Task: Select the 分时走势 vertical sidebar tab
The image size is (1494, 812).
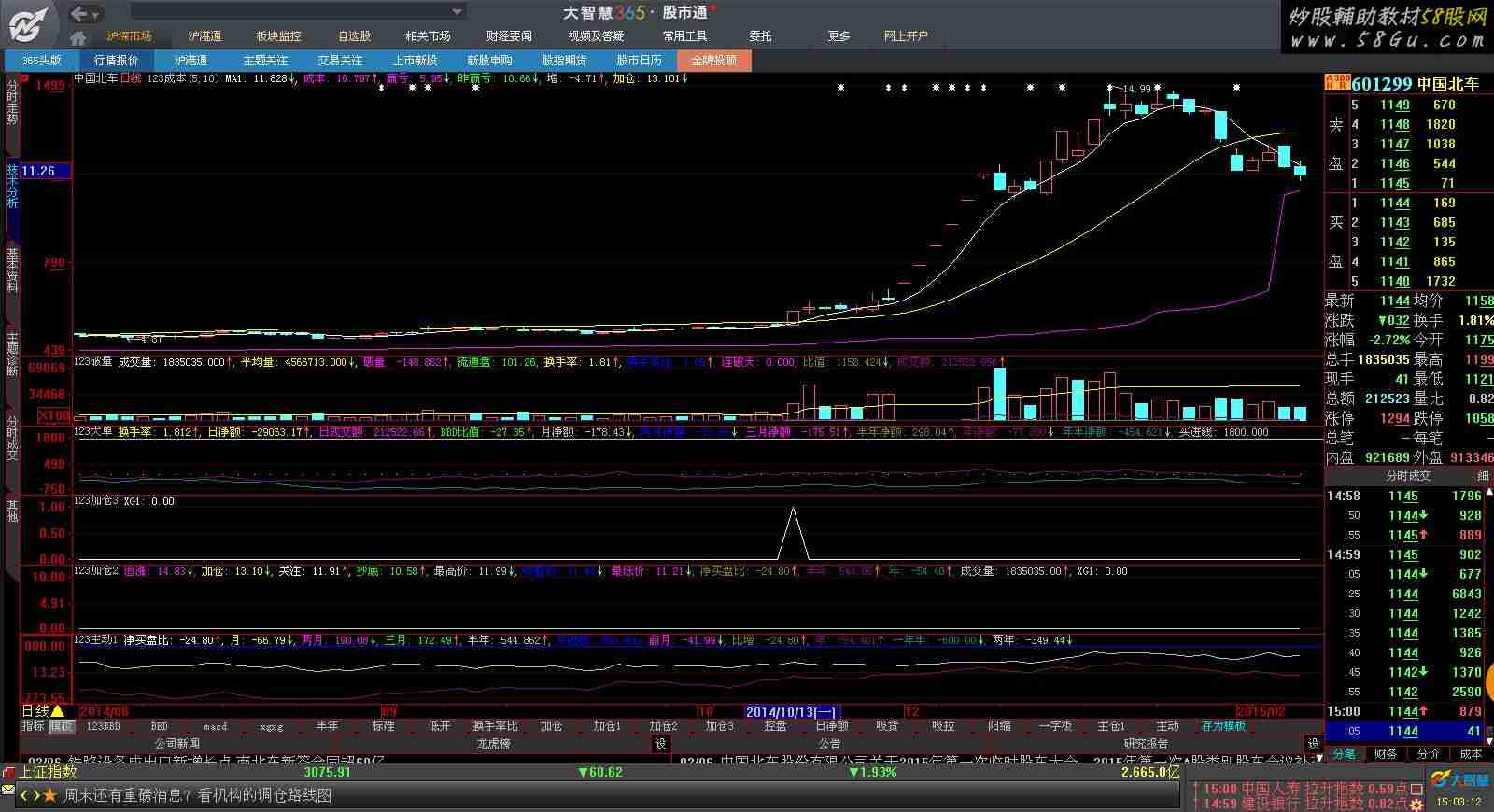Action: click(x=12, y=116)
